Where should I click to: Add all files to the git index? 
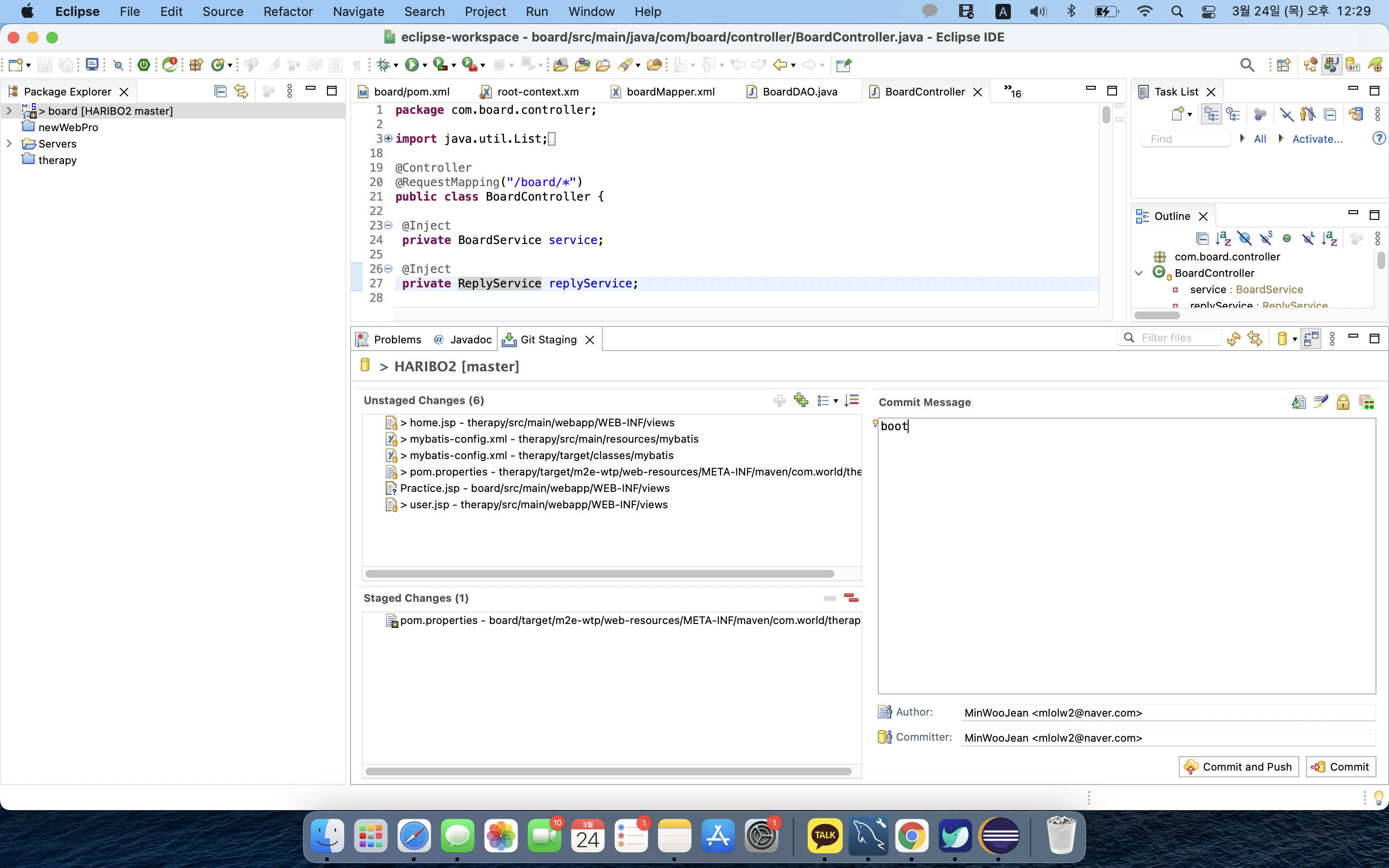(801, 400)
